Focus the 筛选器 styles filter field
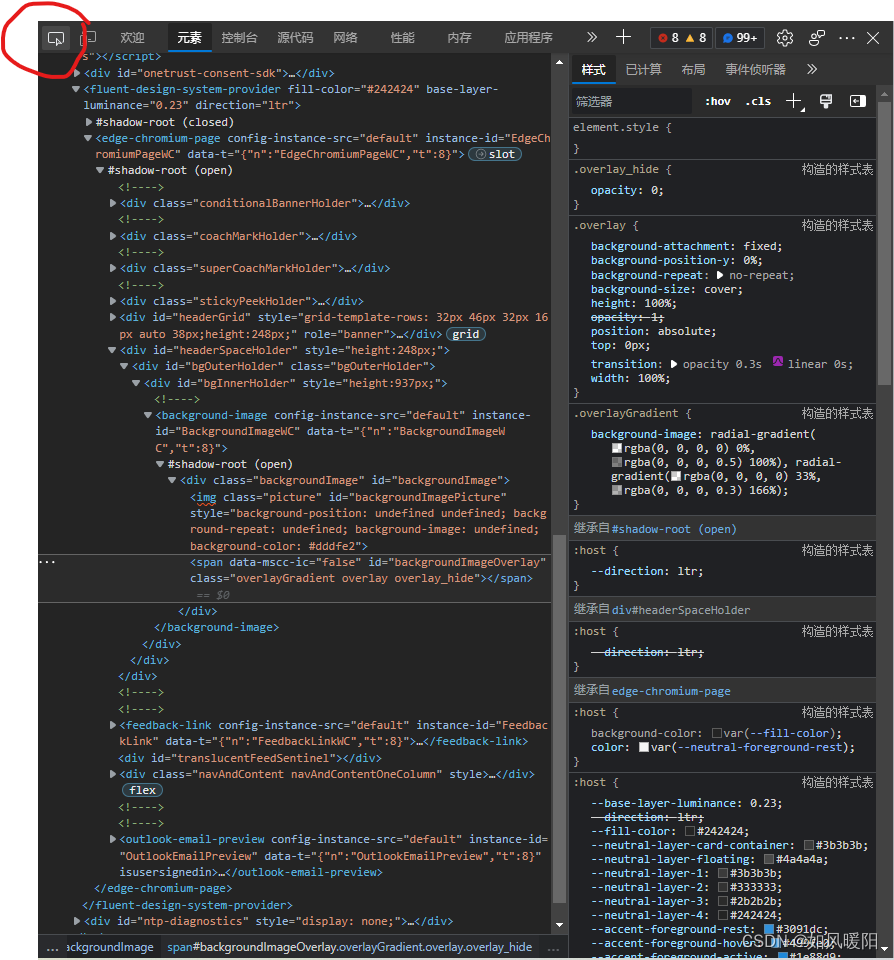Image resolution: width=894 pixels, height=960 pixels. 631,102
